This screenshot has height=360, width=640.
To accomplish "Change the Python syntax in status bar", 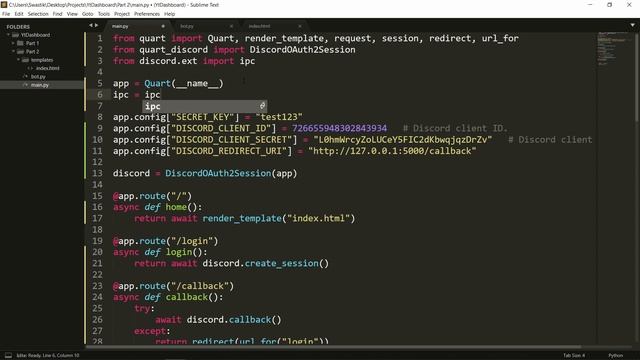I will [x=616, y=356].
